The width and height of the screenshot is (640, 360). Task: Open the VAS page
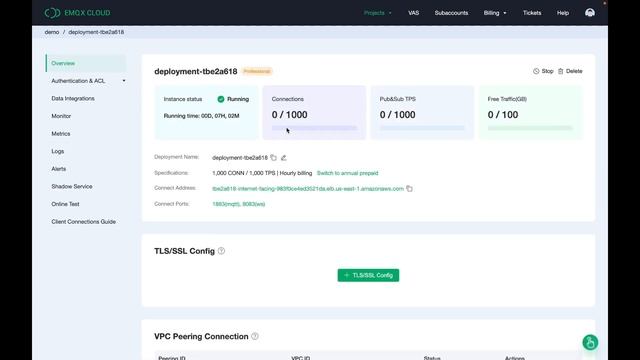413,13
